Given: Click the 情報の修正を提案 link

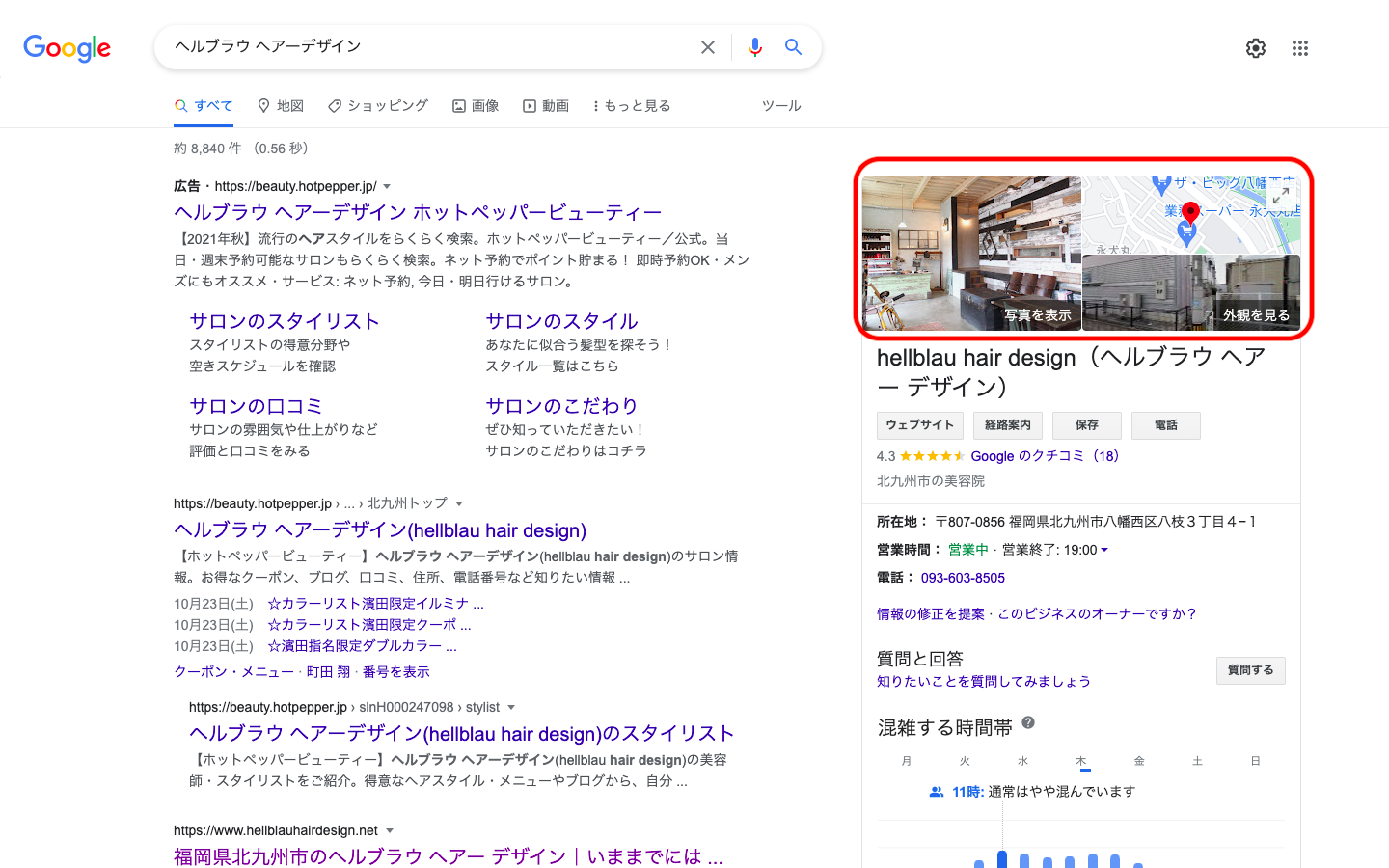Looking at the screenshot, I should 931,614.
